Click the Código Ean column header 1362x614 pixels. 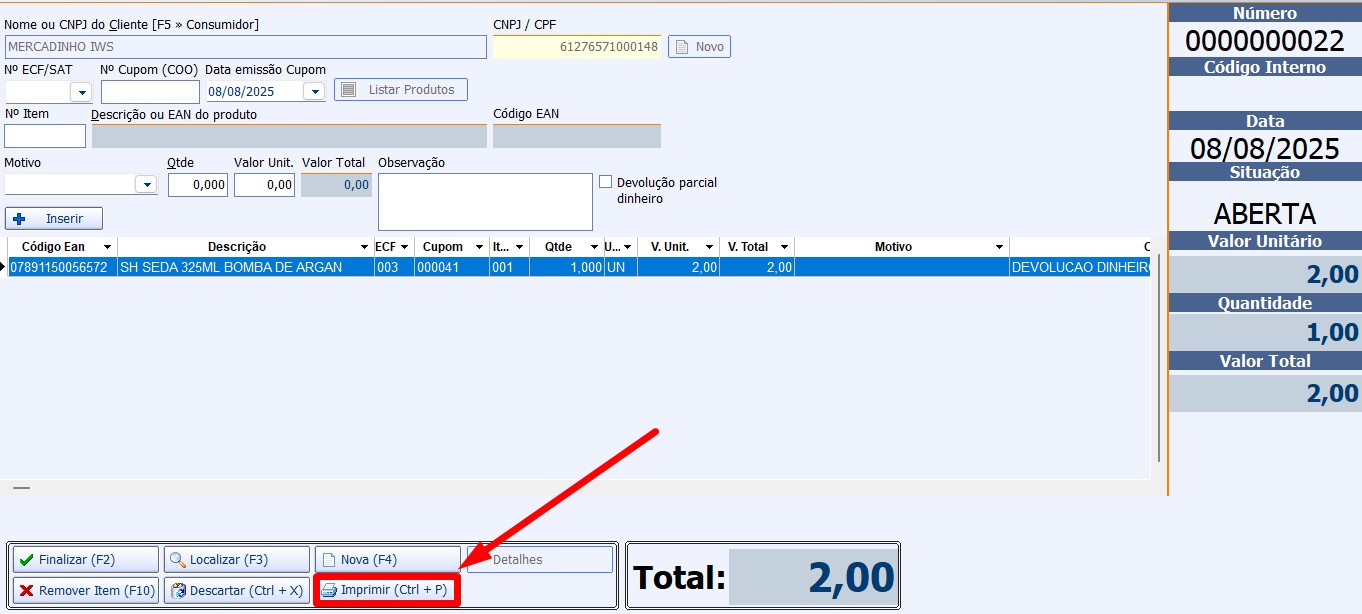pos(53,247)
